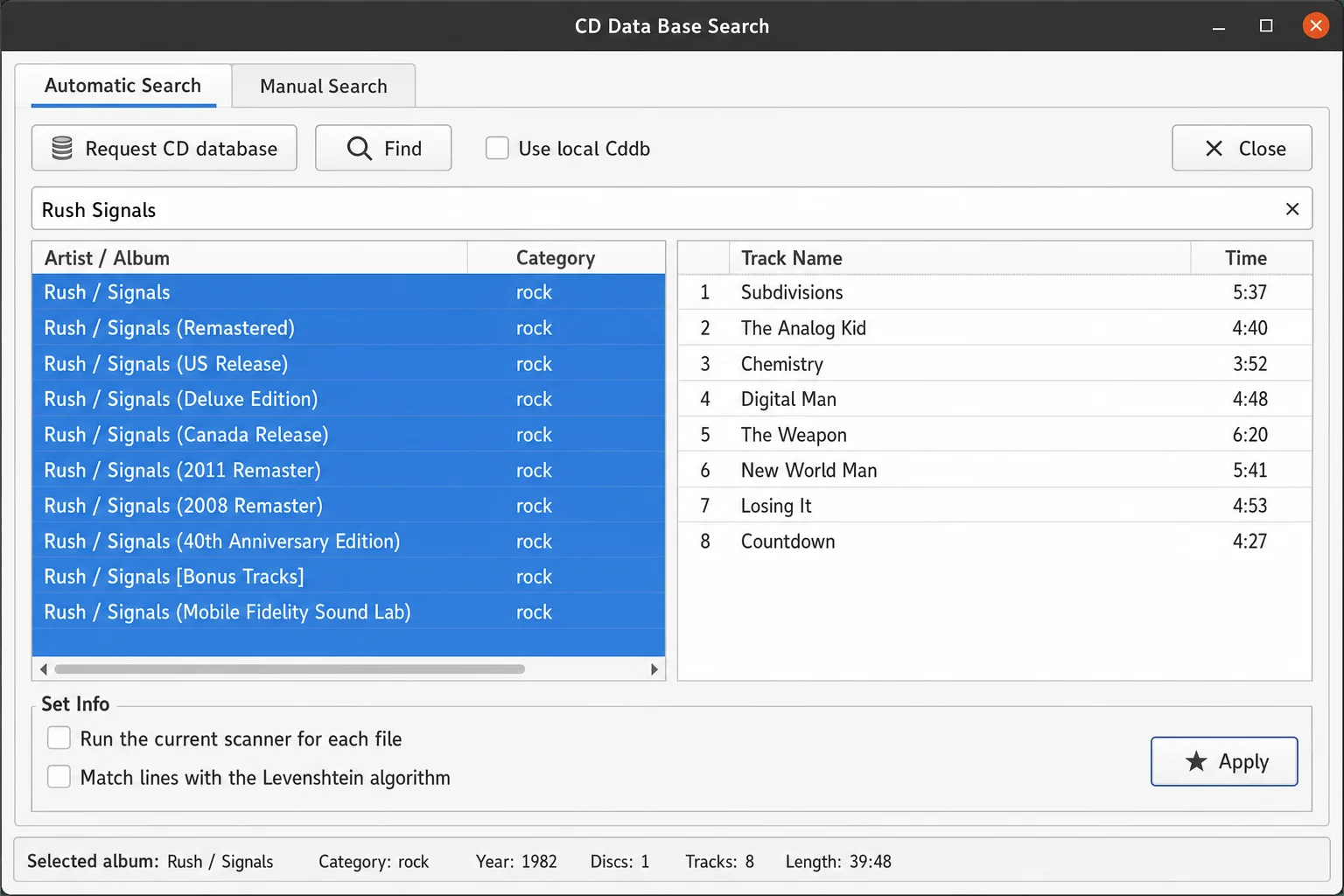This screenshot has height=896, width=1344.
Task: Click the album list right scroll arrow
Action: coord(654,669)
